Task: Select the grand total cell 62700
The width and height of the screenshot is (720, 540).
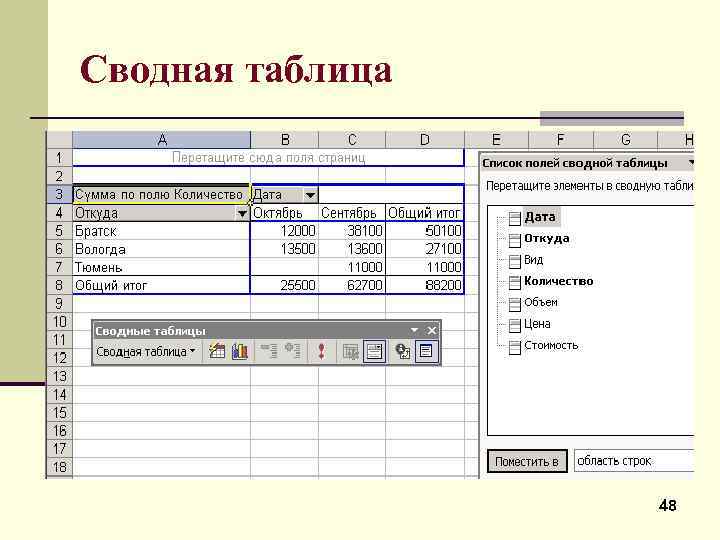Action: click(352, 286)
